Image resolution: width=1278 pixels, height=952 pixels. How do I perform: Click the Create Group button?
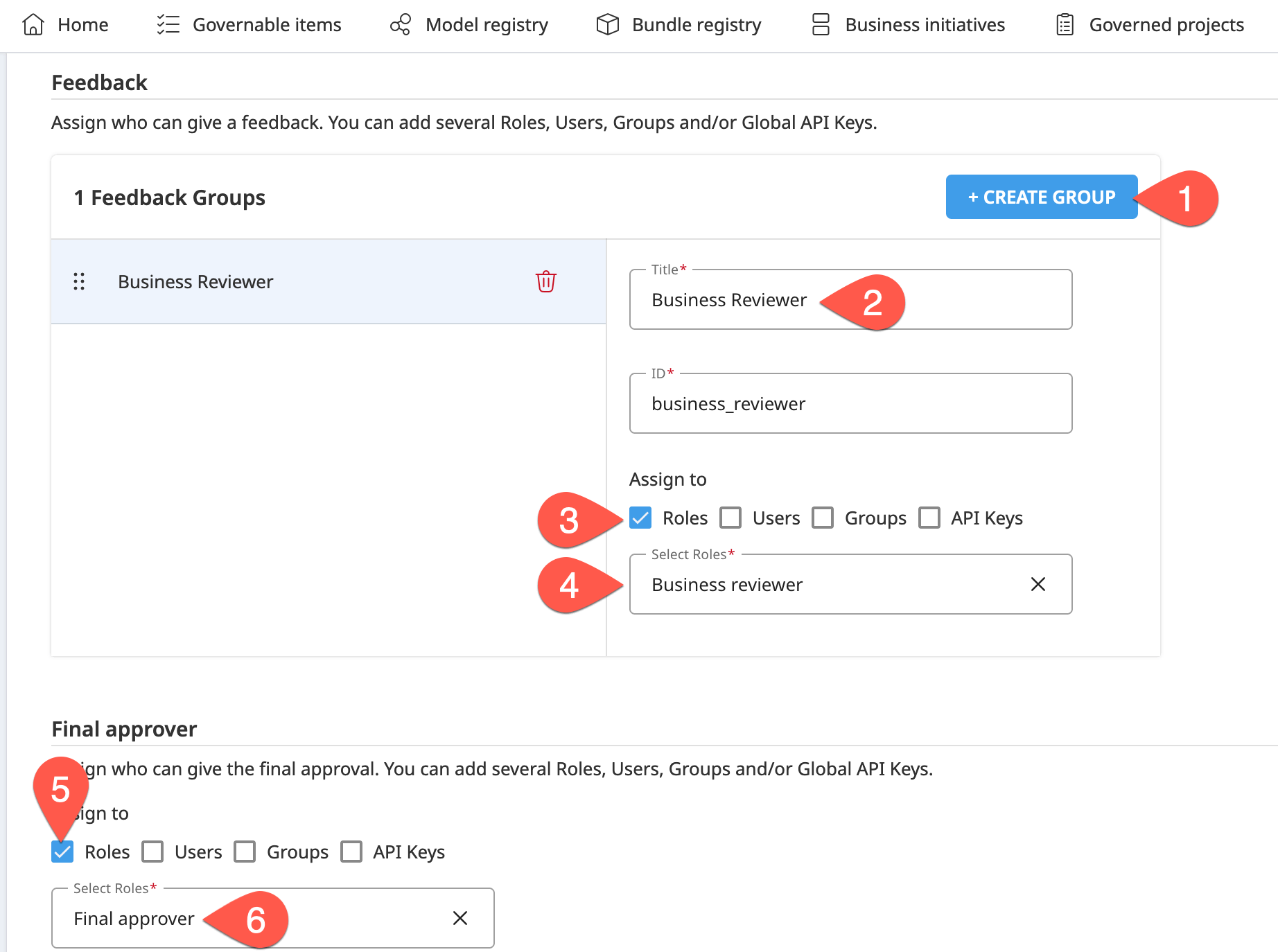[1041, 197]
